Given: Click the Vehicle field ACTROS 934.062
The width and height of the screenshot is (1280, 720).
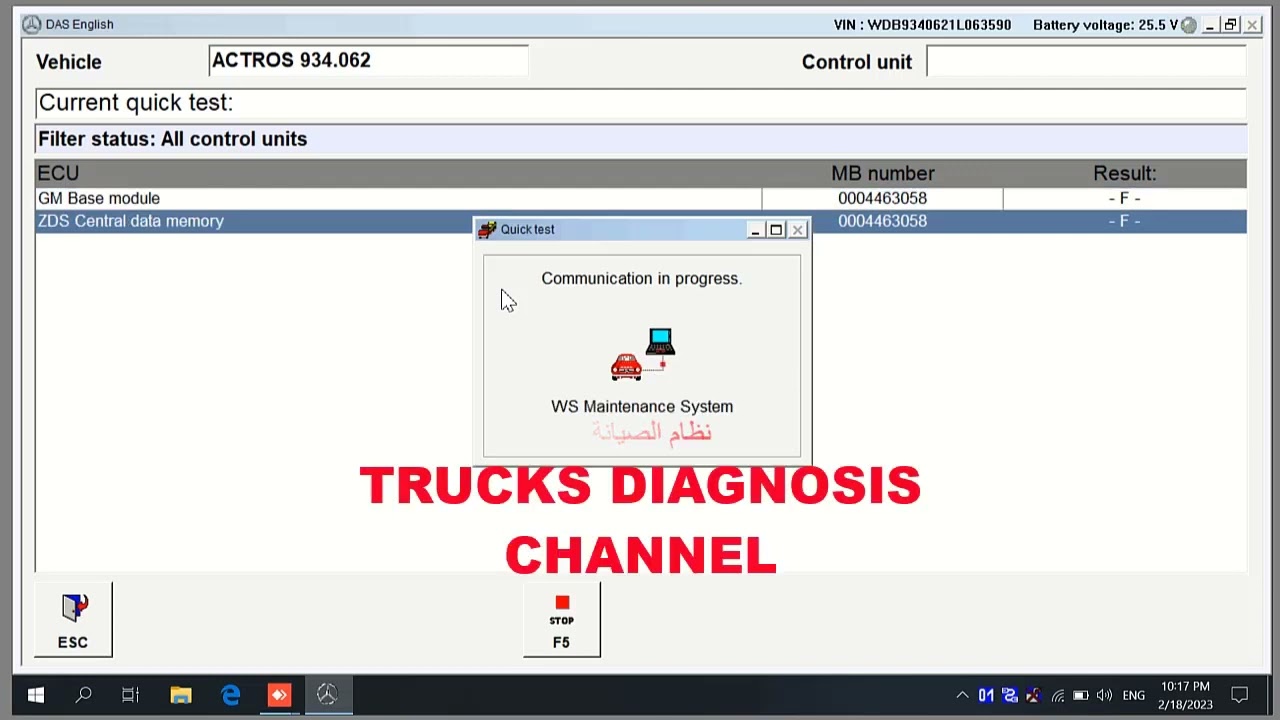Looking at the screenshot, I should (368, 61).
